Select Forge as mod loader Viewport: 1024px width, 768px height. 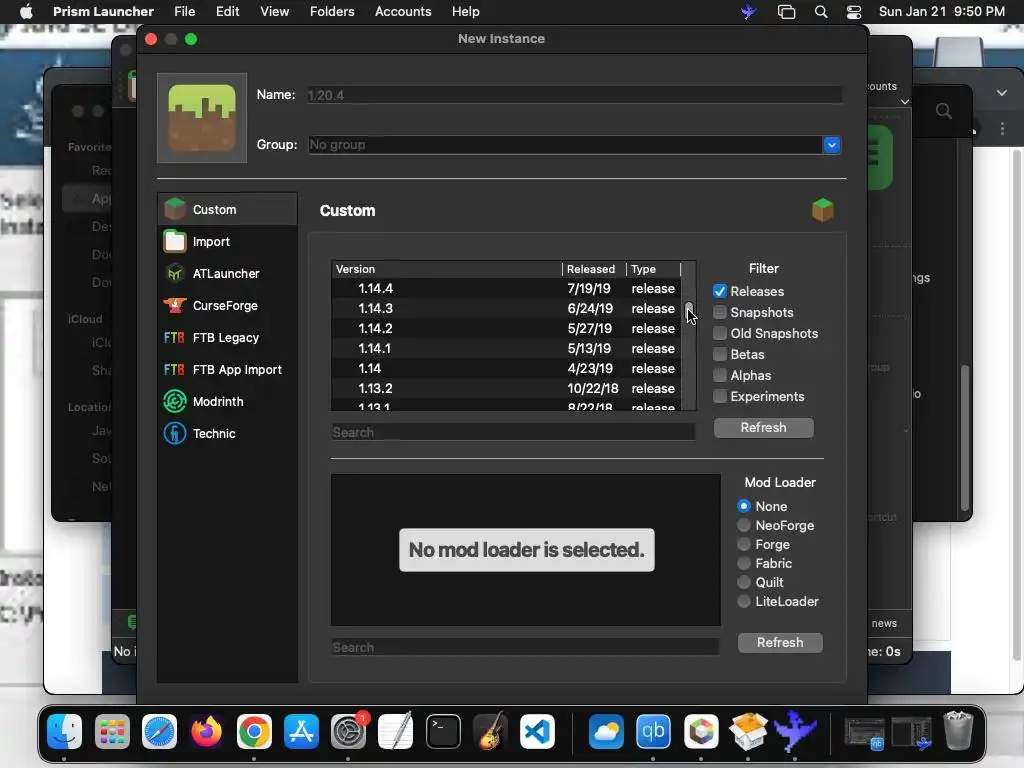click(x=744, y=544)
